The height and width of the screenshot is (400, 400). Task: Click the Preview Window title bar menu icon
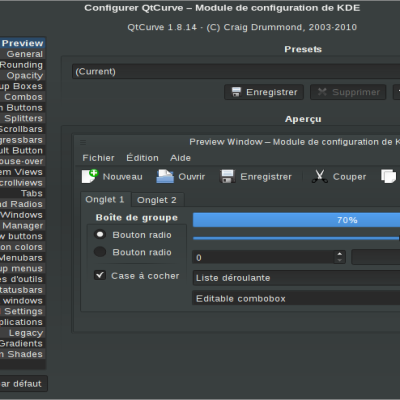(83, 143)
